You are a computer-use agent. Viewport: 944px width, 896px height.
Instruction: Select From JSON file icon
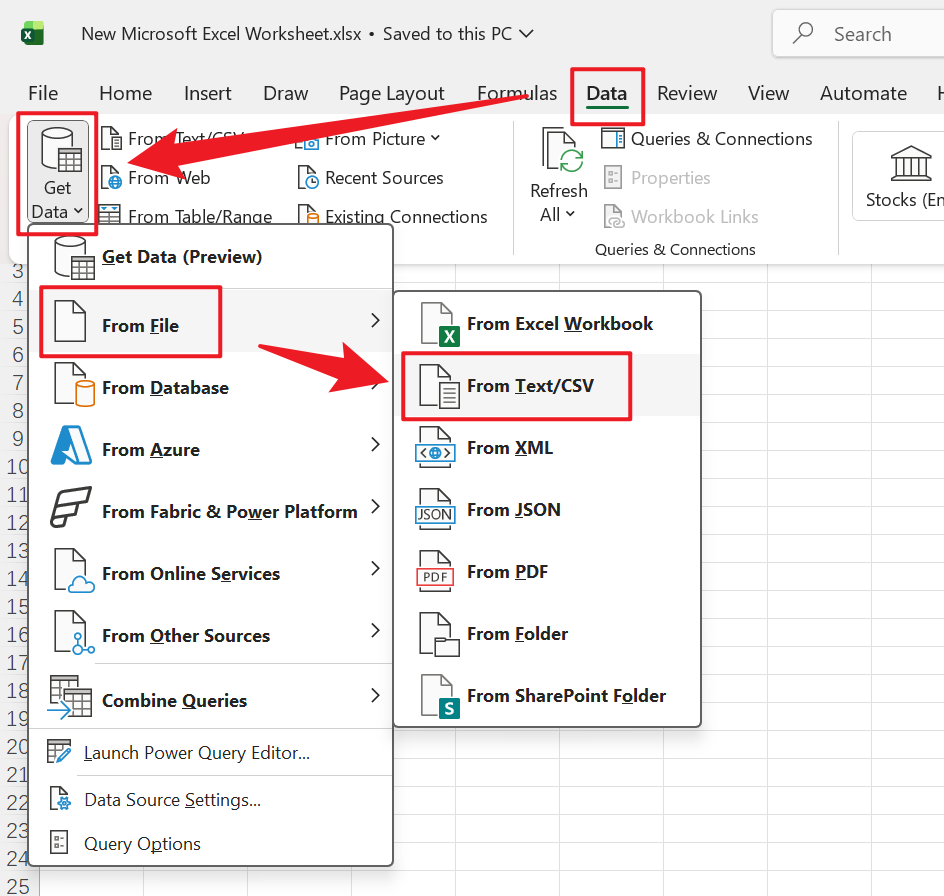(x=436, y=510)
